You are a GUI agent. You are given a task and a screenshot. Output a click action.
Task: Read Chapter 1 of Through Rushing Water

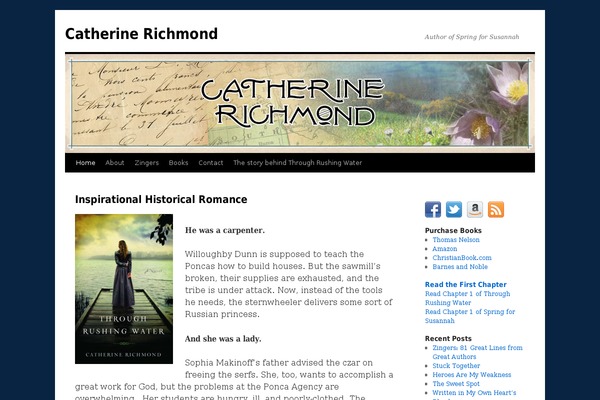pos(468,298)
